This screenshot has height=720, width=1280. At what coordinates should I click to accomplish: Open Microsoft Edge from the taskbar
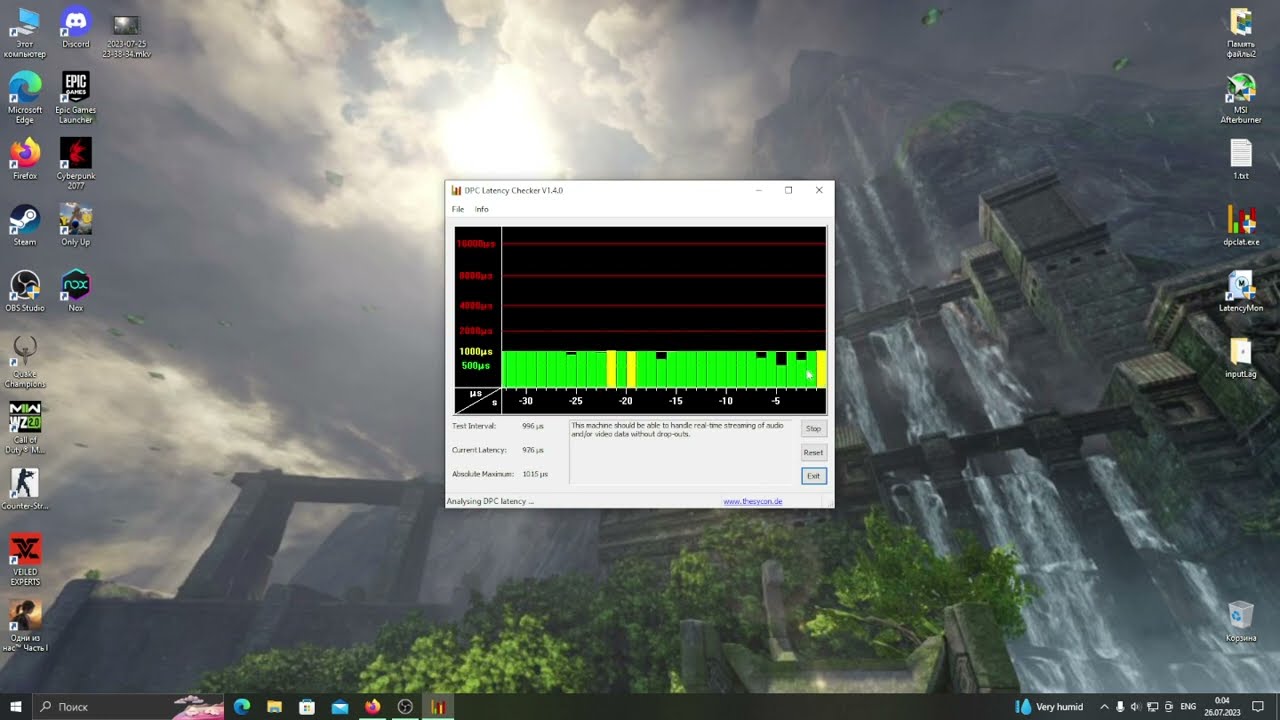tap(242, 707)
